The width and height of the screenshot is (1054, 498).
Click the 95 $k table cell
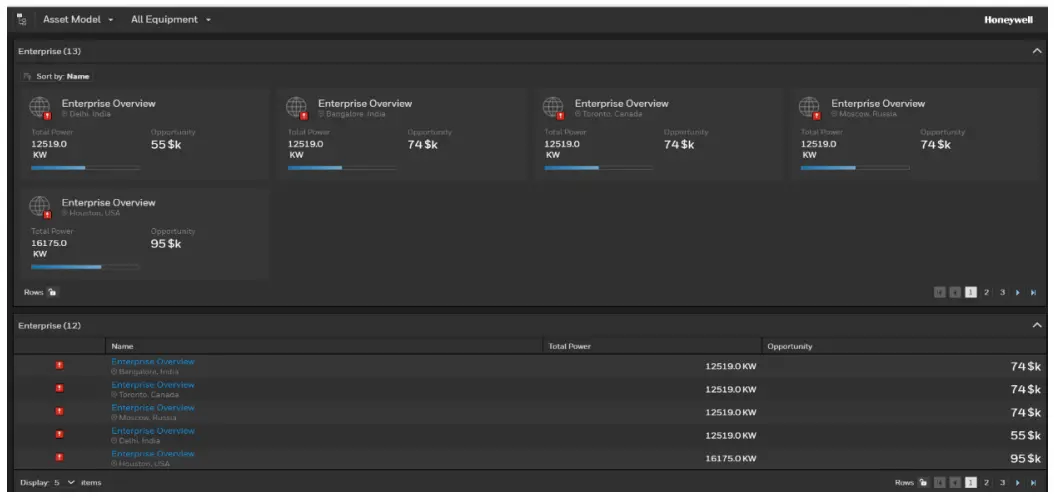(x=1026, y=458)
